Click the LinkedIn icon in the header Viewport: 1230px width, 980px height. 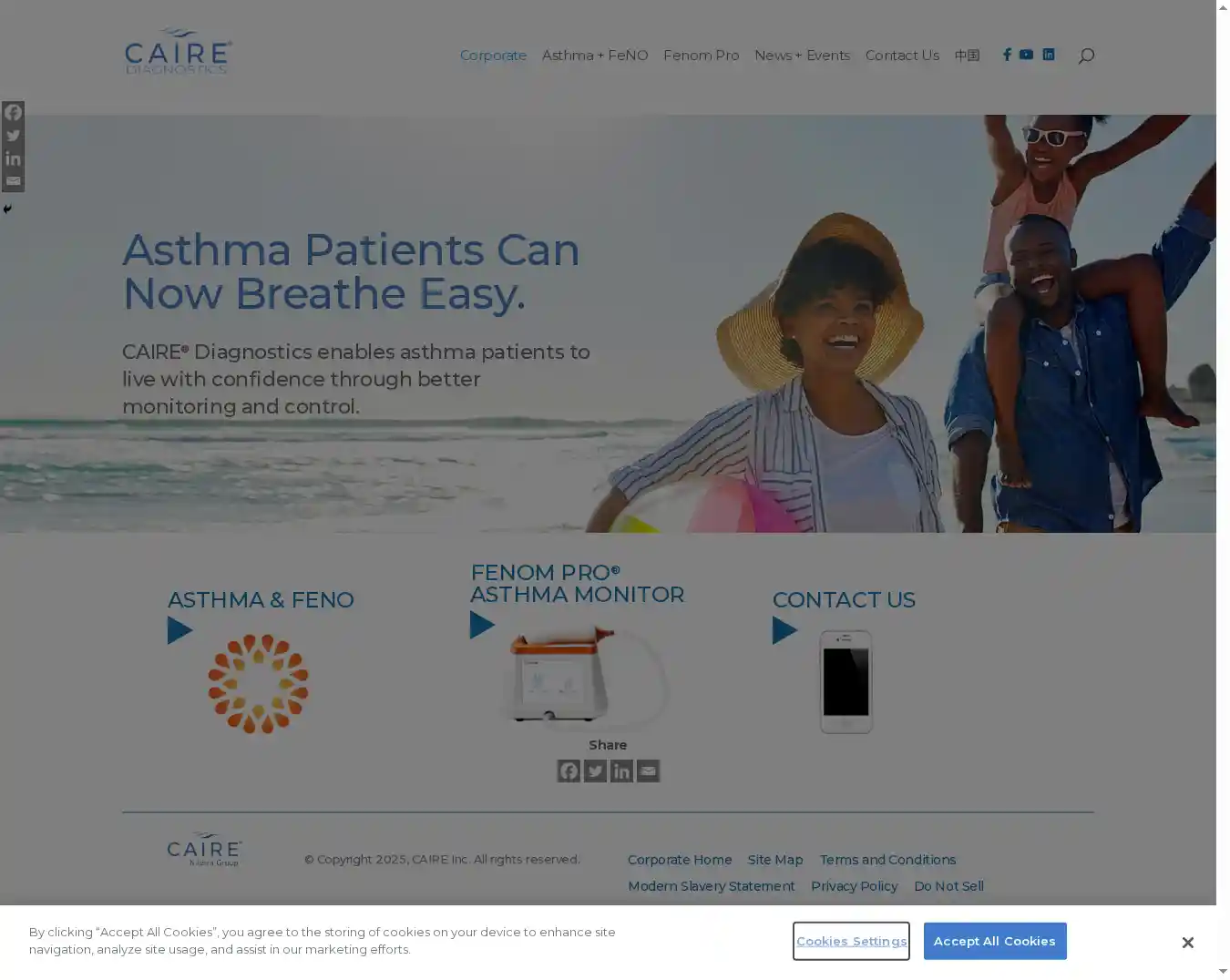[1049, 55]
